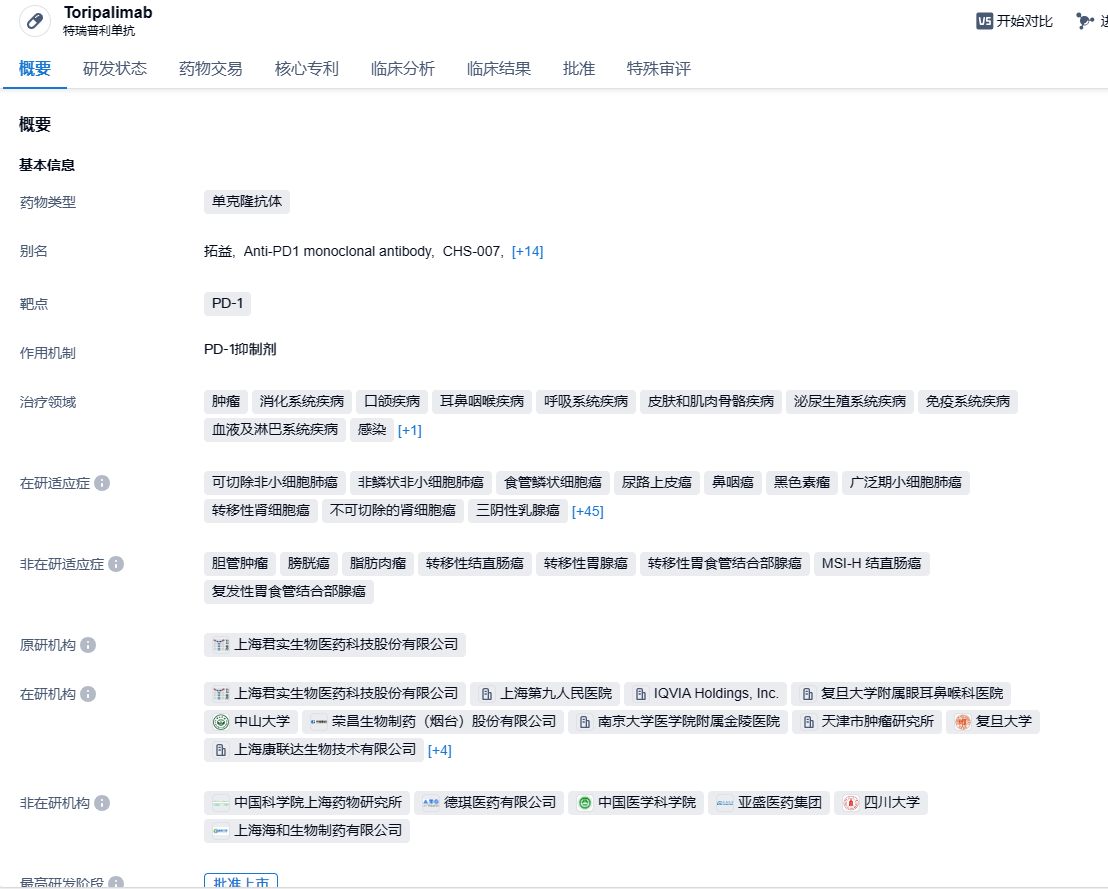The height and width of the screenshot is (889, 1108).
Task: Click info icon next to 原研机构
Action: [88, 645]
